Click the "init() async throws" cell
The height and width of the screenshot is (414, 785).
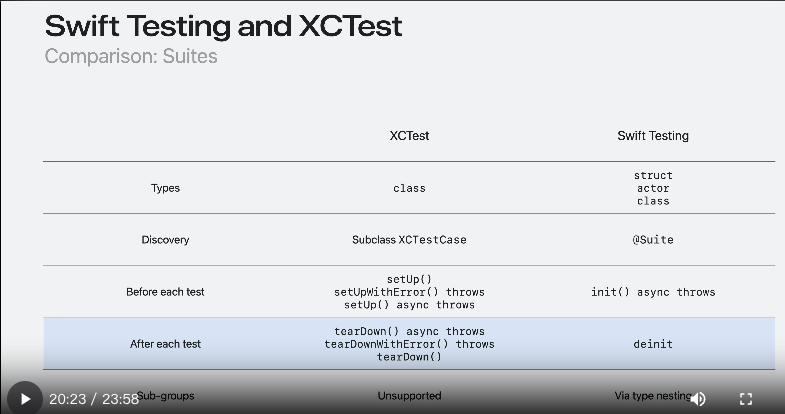(653, 292)
